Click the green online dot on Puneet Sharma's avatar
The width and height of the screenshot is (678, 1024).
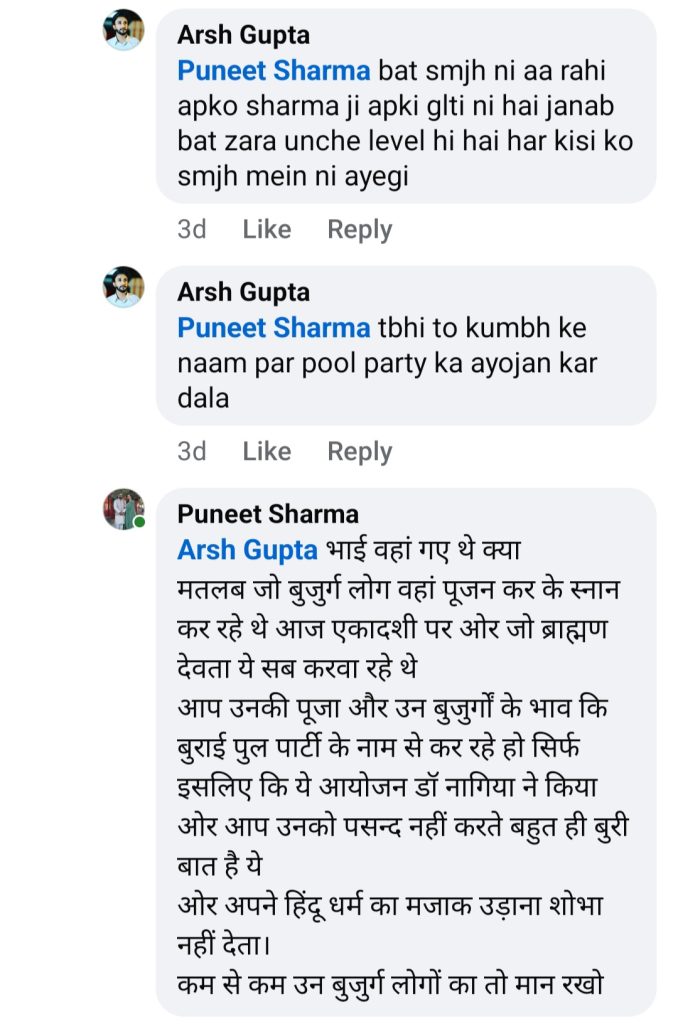(140, 522)
